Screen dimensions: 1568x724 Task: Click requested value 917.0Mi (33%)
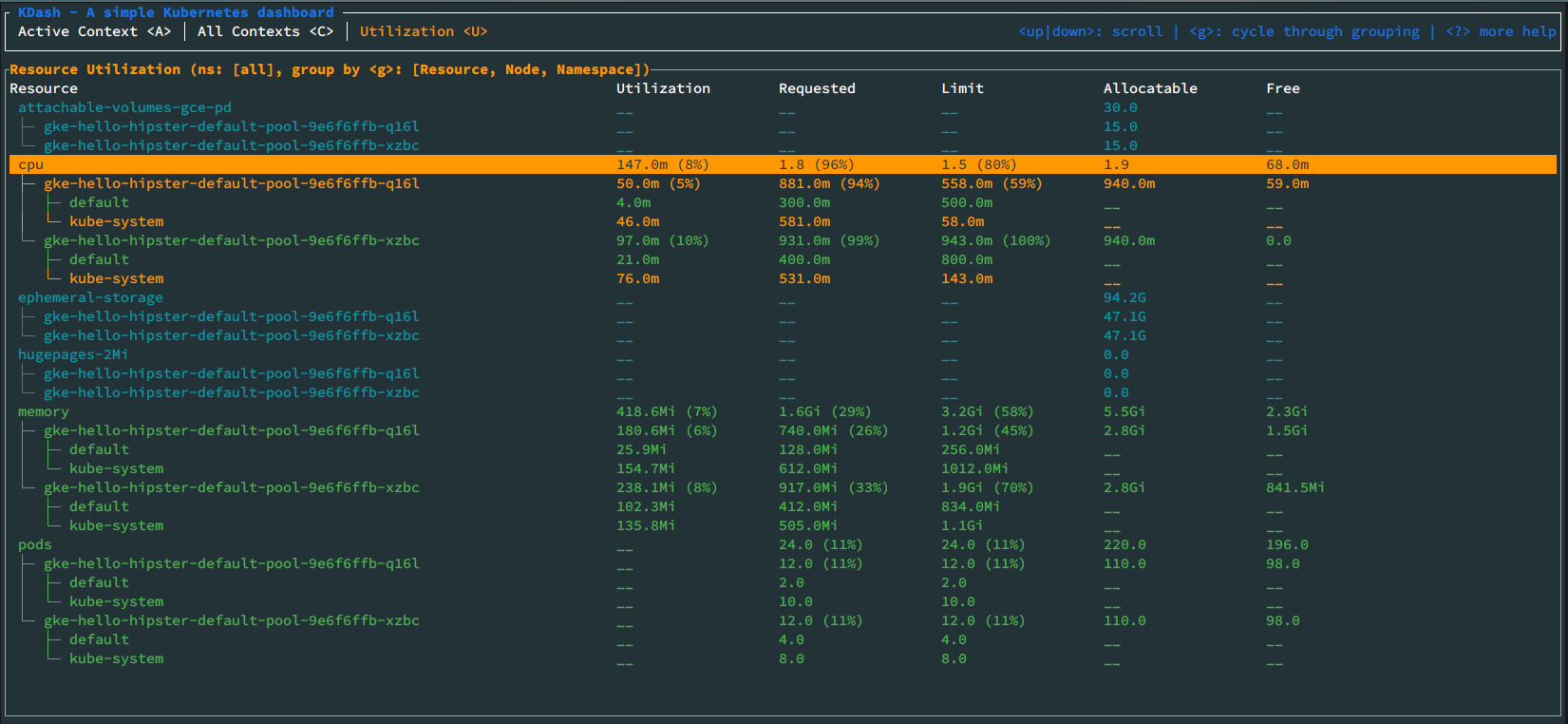[834, 487]
